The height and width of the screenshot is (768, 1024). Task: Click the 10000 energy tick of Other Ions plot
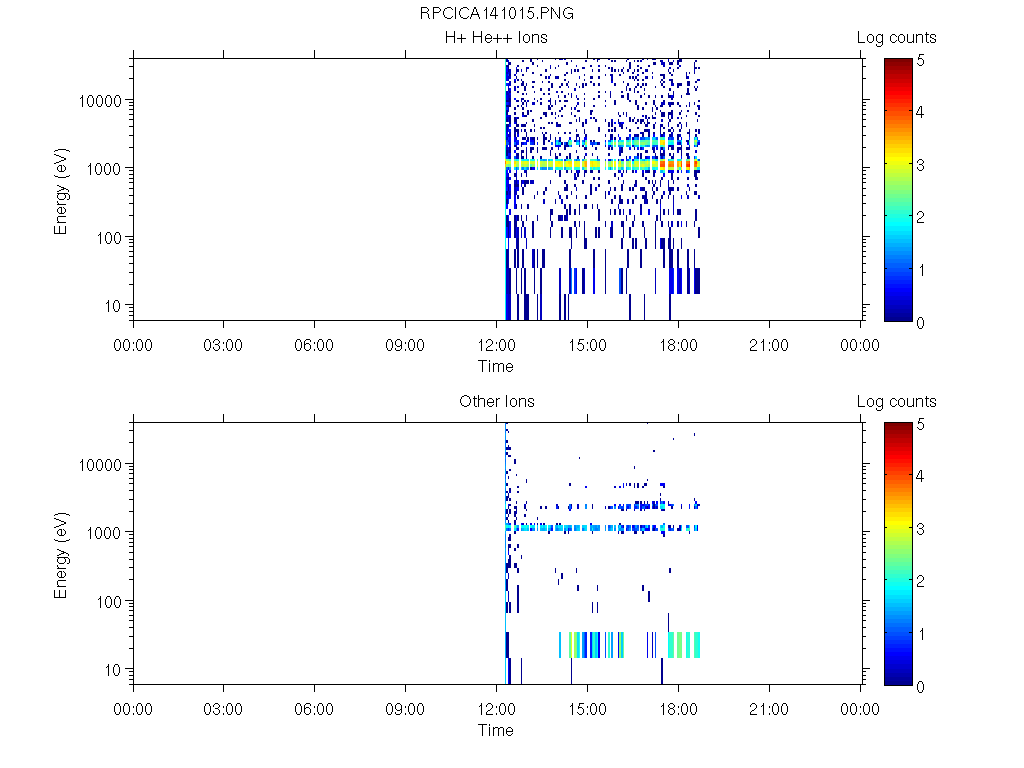[100, 464]
